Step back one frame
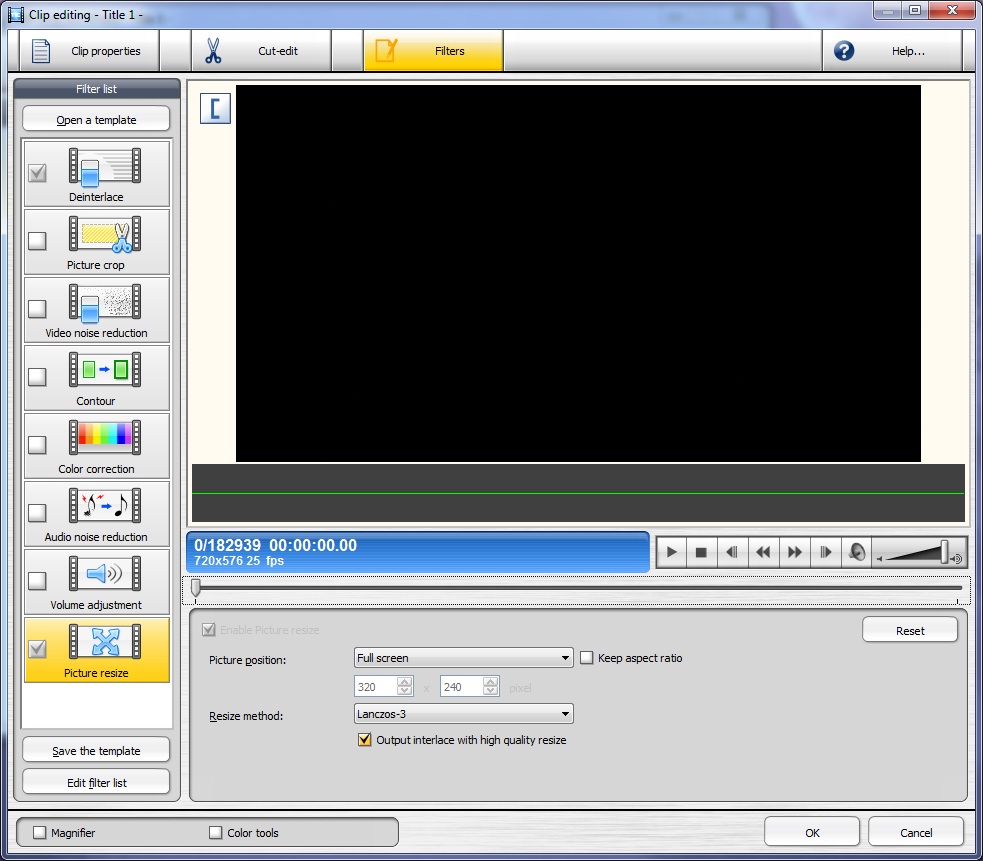Image resolution: width=983 pixels, height=861 pixels. [732, 552]
